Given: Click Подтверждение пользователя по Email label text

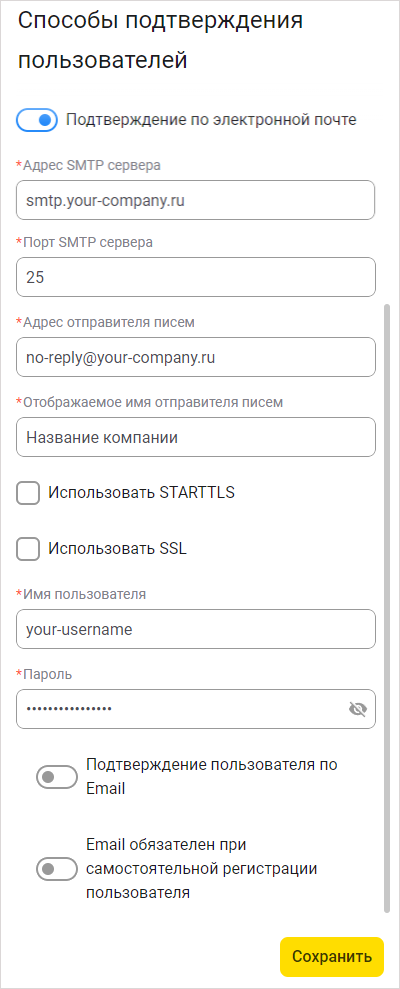Looking at the screenshot, I should (x=212, y=777).
